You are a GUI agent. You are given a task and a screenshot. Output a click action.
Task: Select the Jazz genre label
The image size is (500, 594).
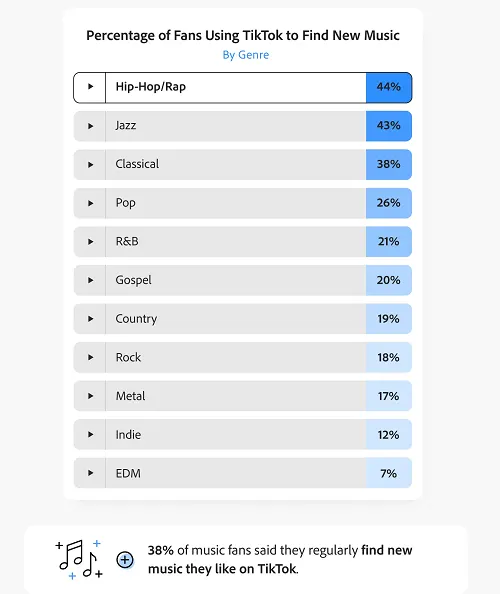[x=126, y=125]
